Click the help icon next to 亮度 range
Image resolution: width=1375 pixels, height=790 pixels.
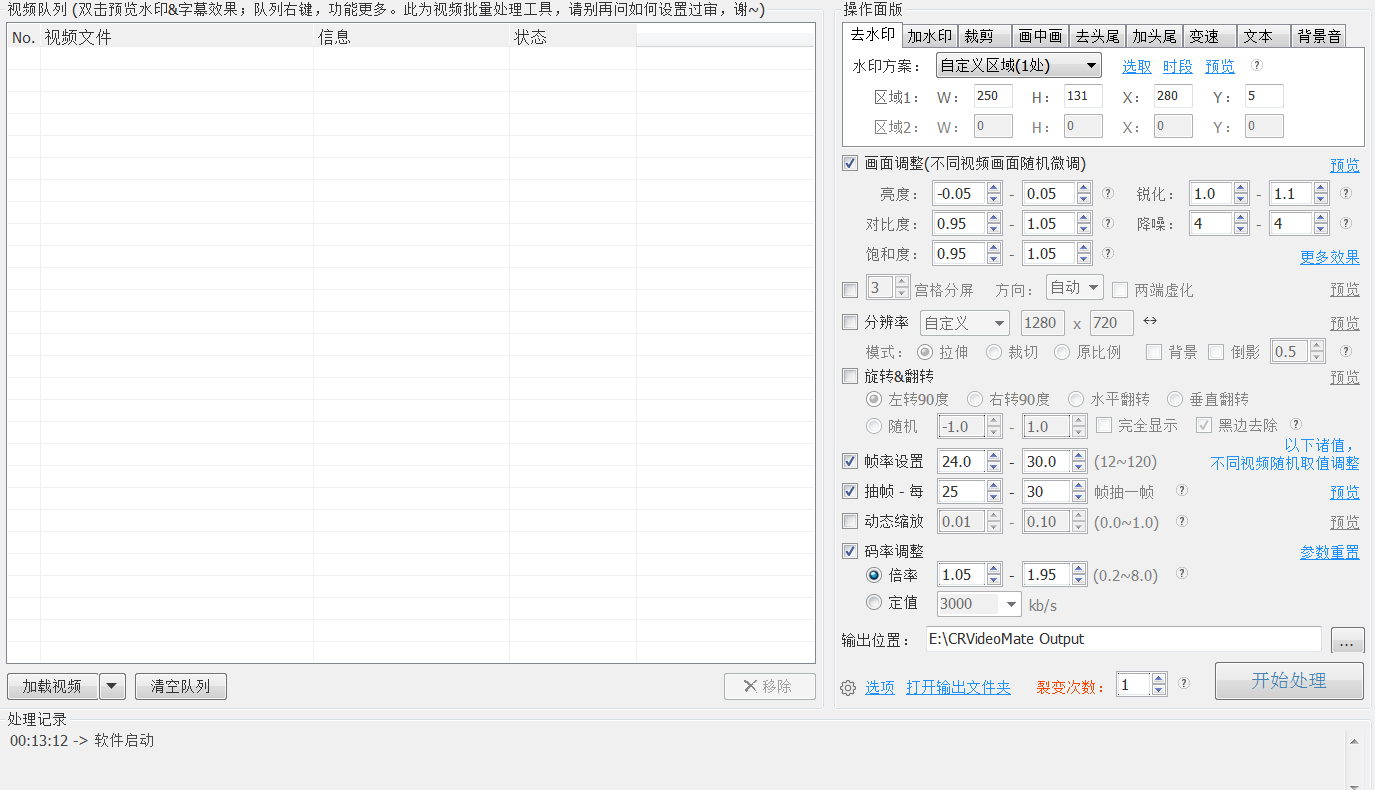click(x=1108, y=194)
